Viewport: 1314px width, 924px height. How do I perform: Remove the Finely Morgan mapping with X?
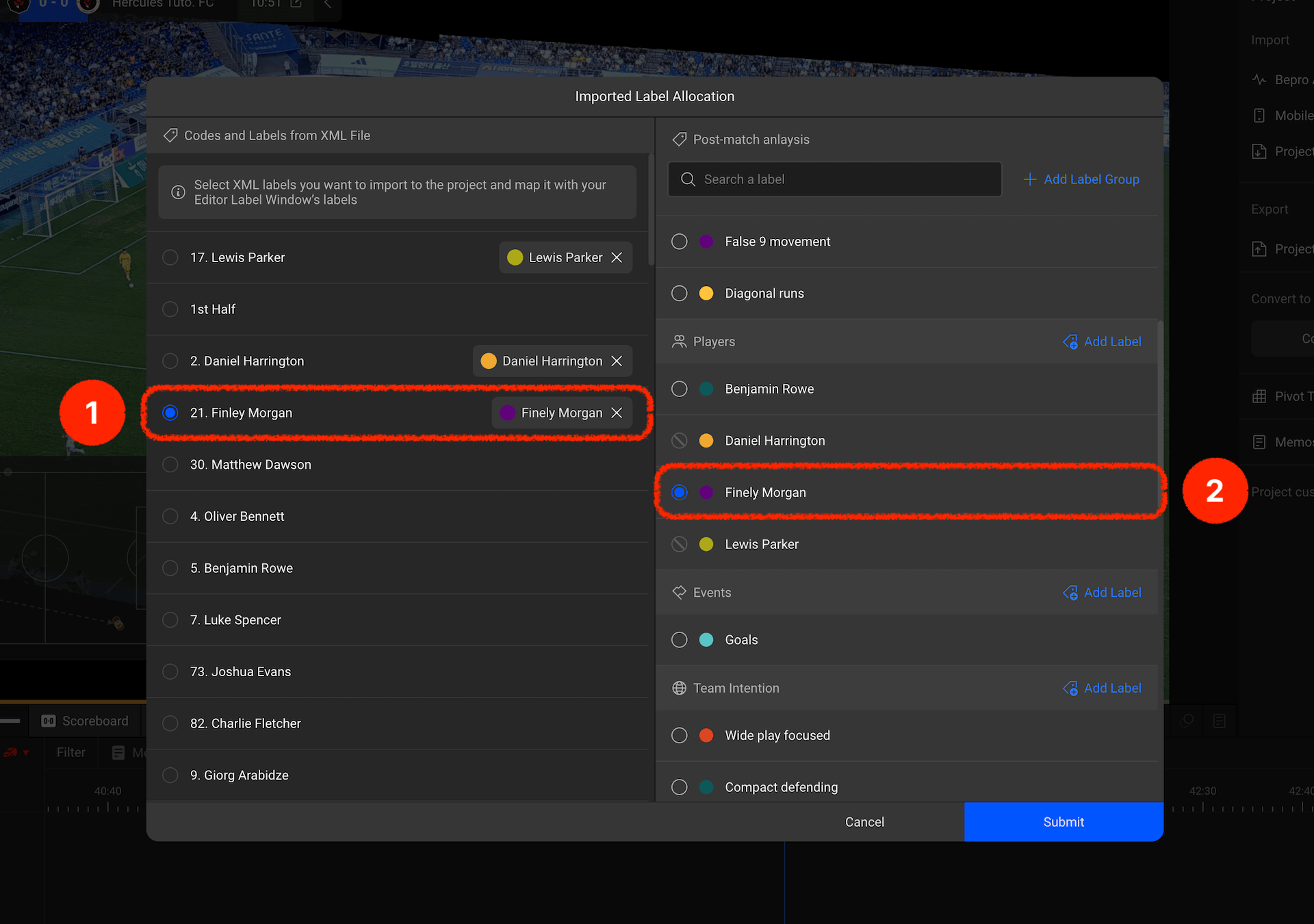pyautogui.click(x=617, y=413)
